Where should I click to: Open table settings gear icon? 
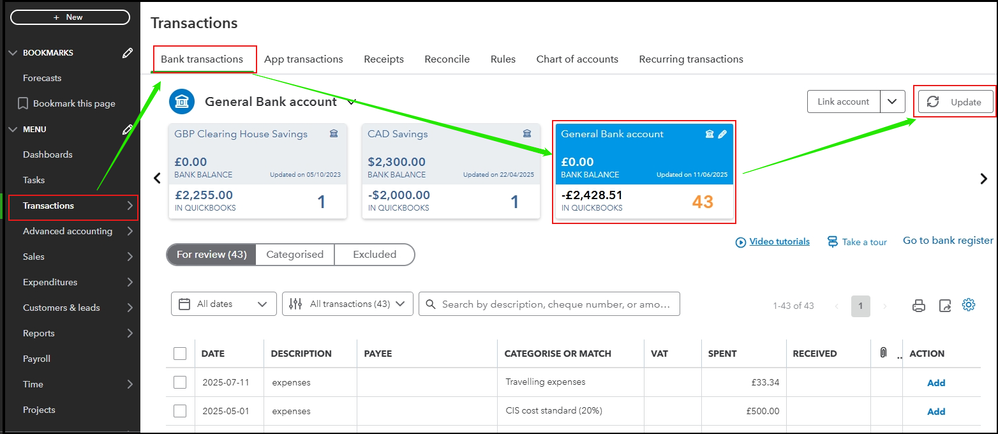click(968, 305)
